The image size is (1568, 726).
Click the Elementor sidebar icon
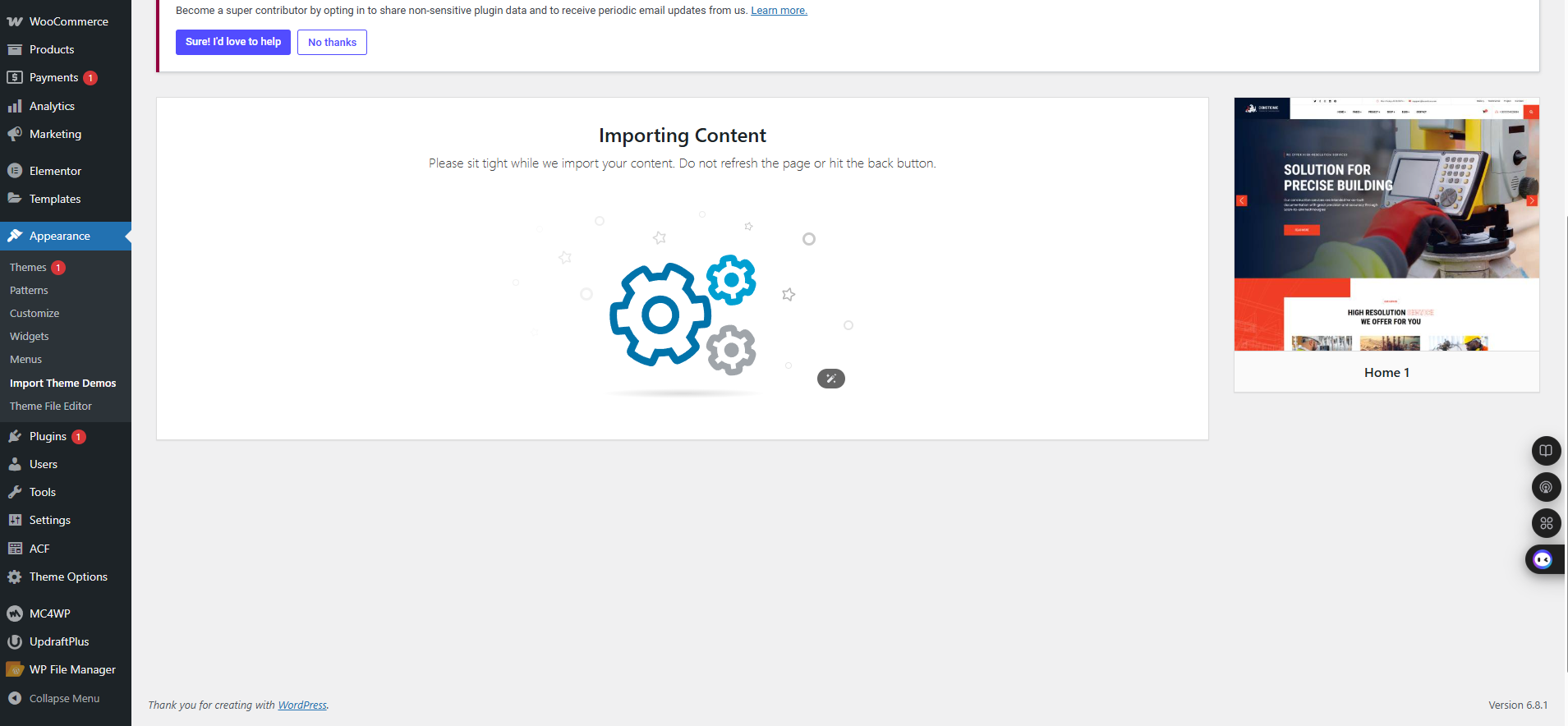15,171
